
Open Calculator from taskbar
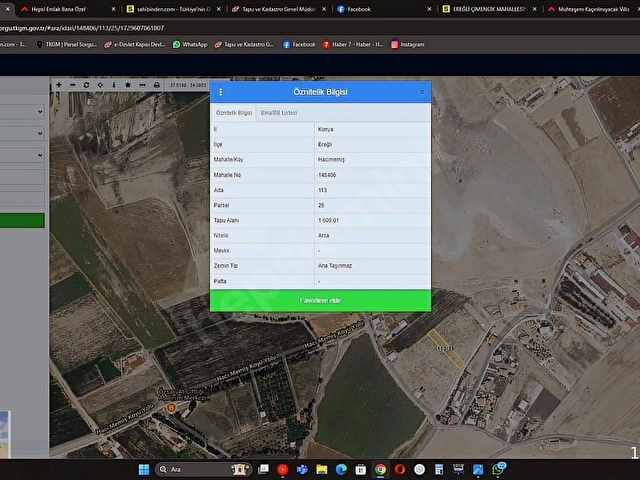click(x=439, y=469)
